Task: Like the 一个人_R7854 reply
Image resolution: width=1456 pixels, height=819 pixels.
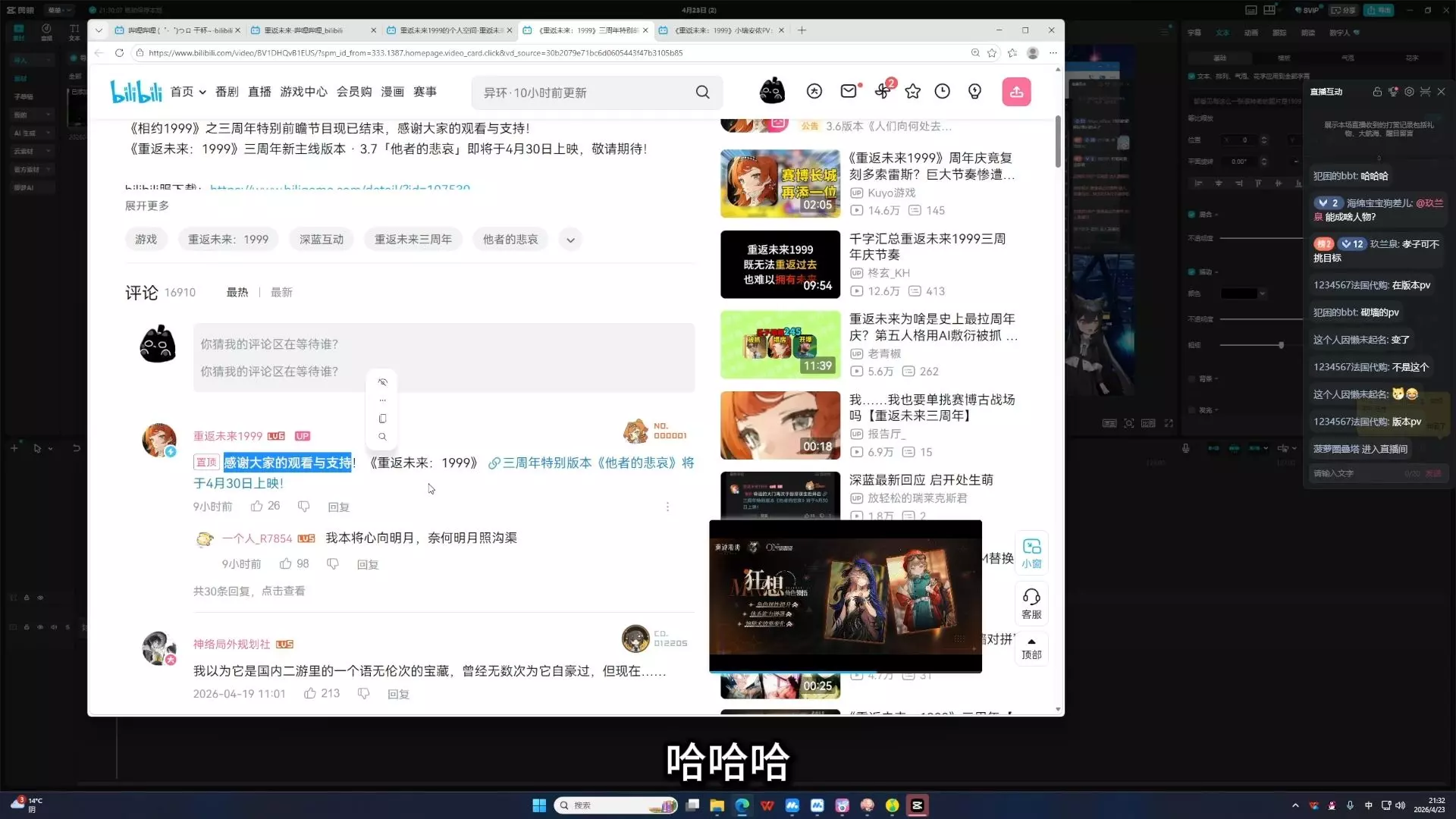Action: click(286, 563)
